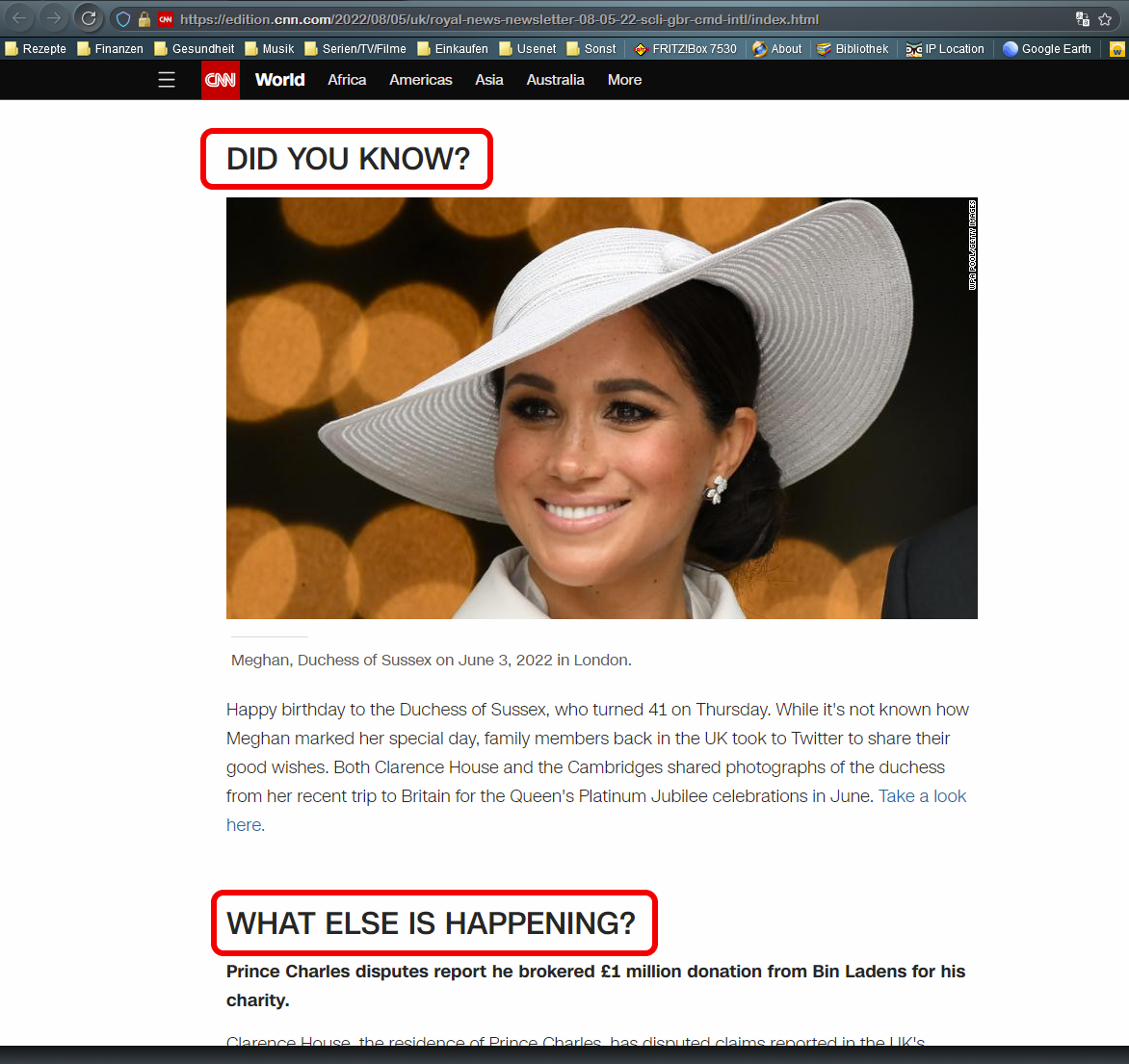Open the site security padlock info
Viewport: 1129px width, 1064px height.
click(x=144, y=19)
